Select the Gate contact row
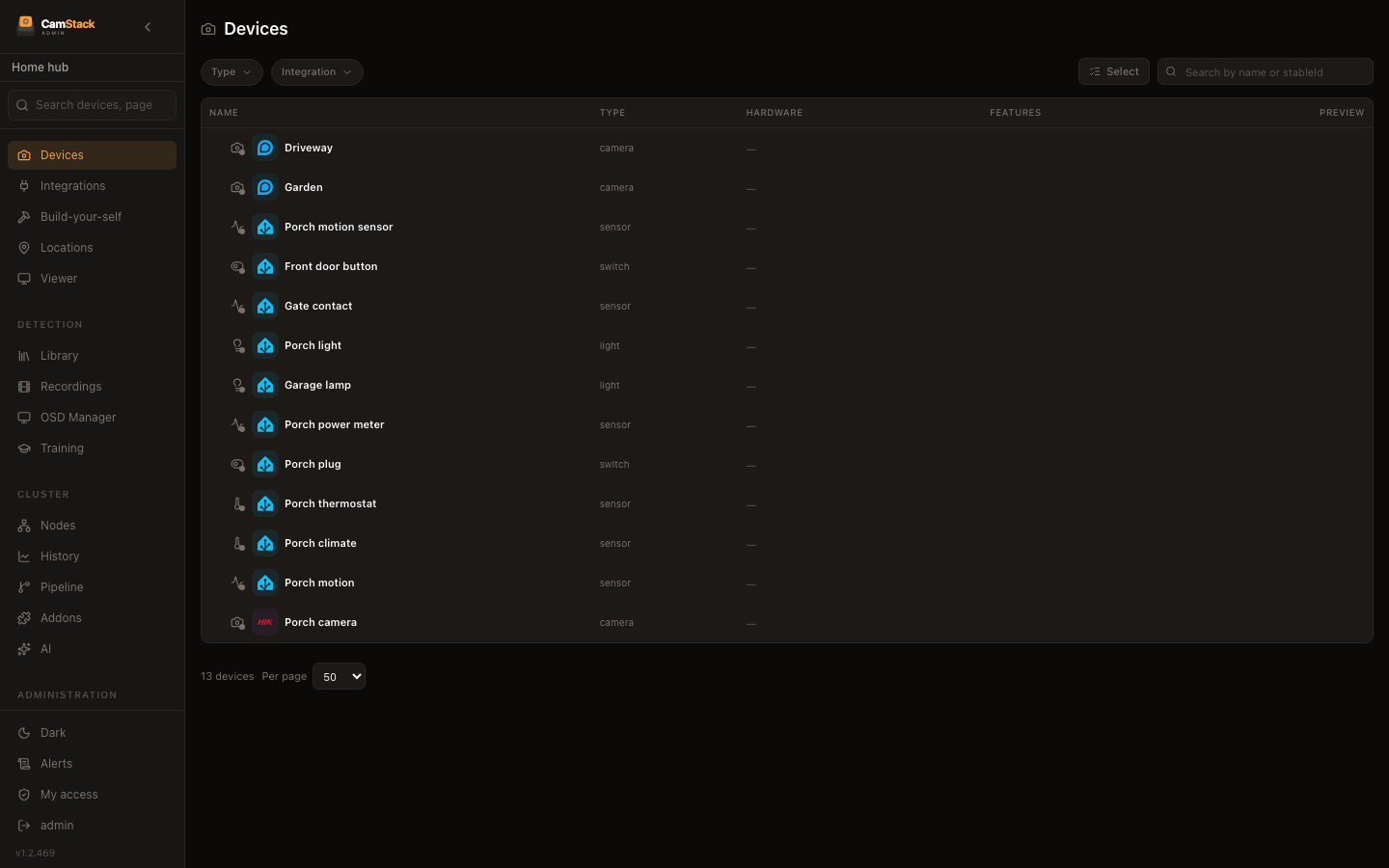The height and width of the screenshot is (868, 1389). tap(786, 306)
